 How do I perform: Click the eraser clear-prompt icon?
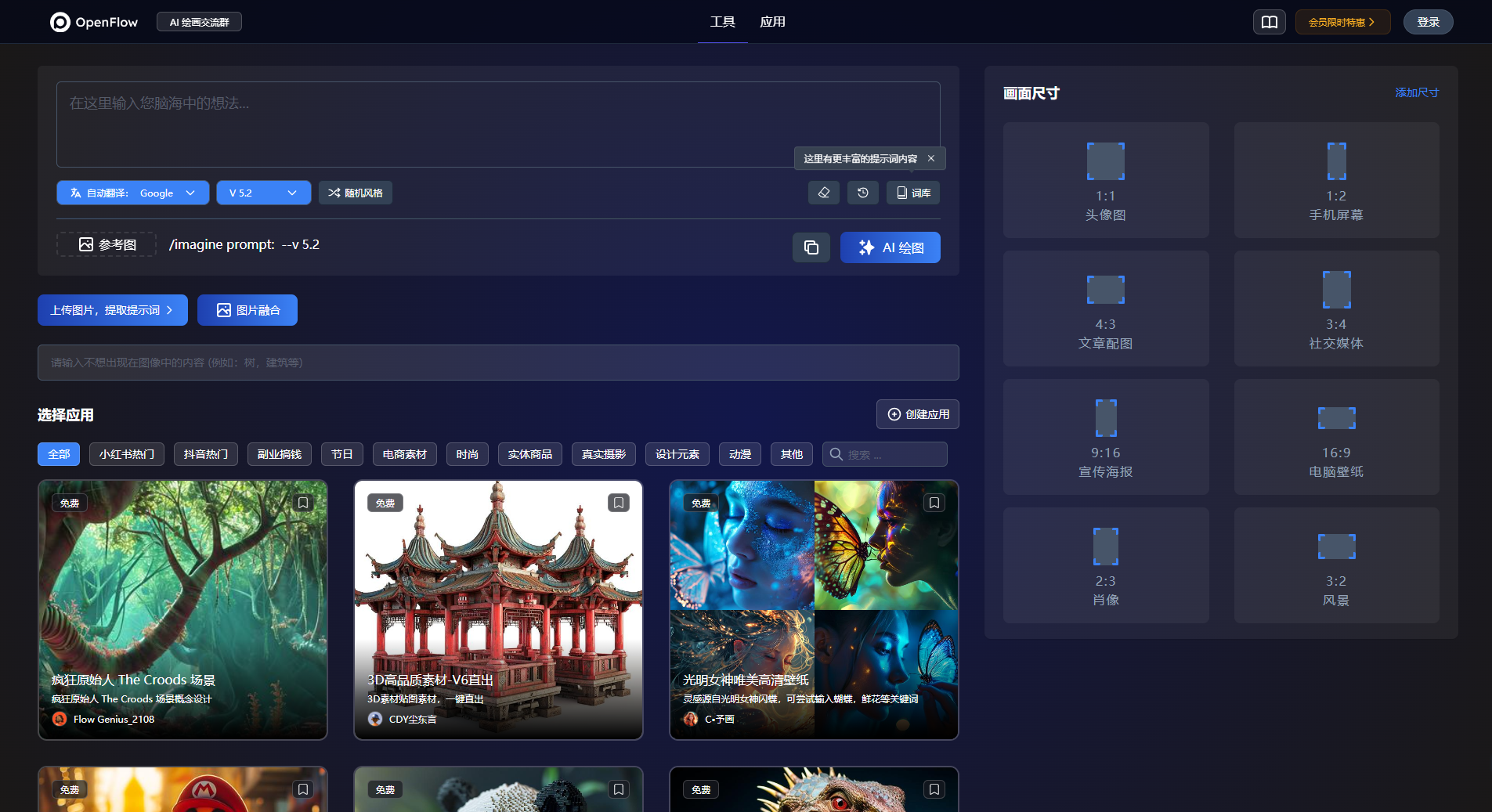point(823,193)
